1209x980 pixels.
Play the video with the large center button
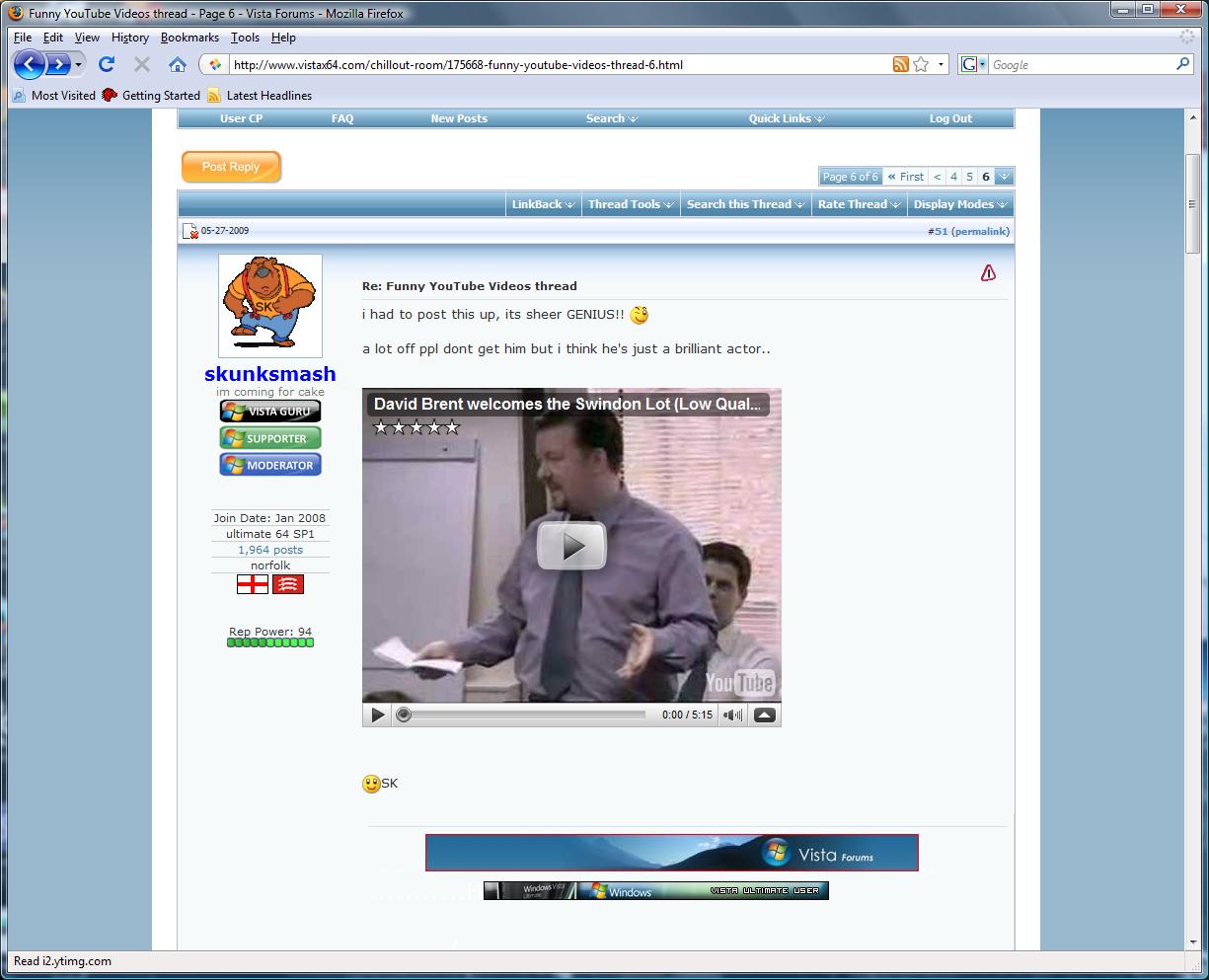point(571,546)
